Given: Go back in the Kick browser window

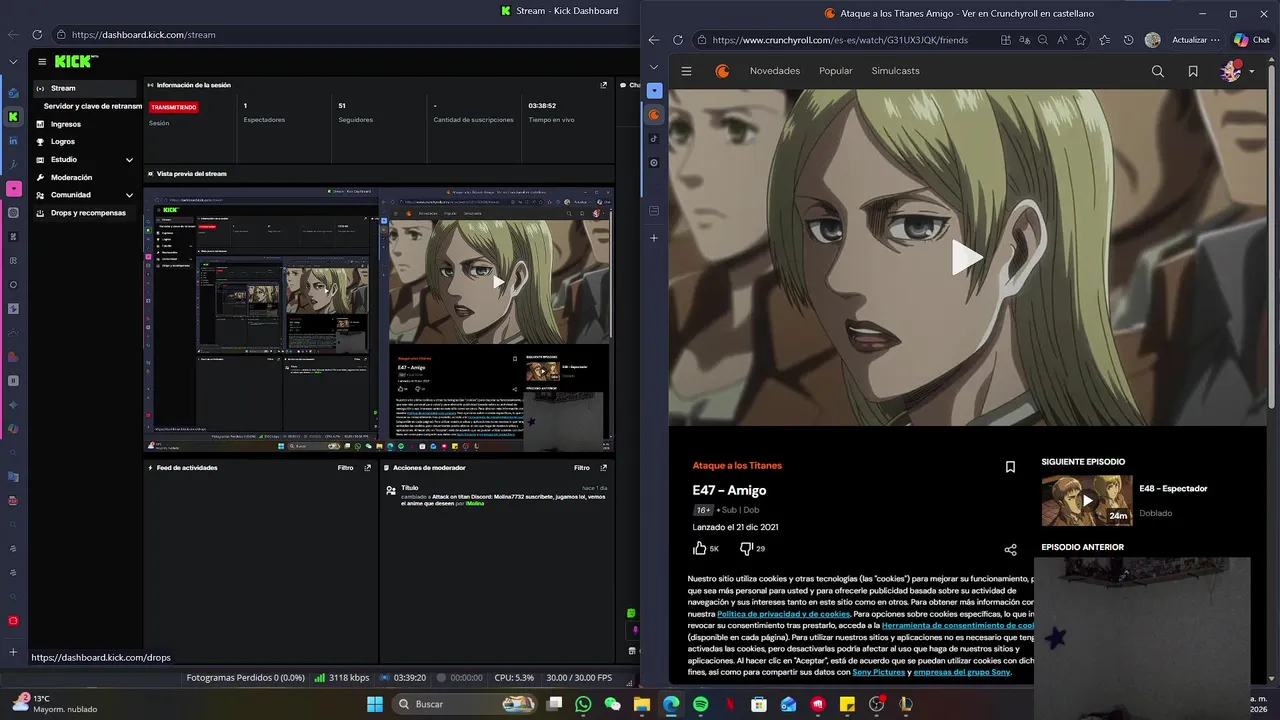Looking at the screenshot, I should point(12,35).
